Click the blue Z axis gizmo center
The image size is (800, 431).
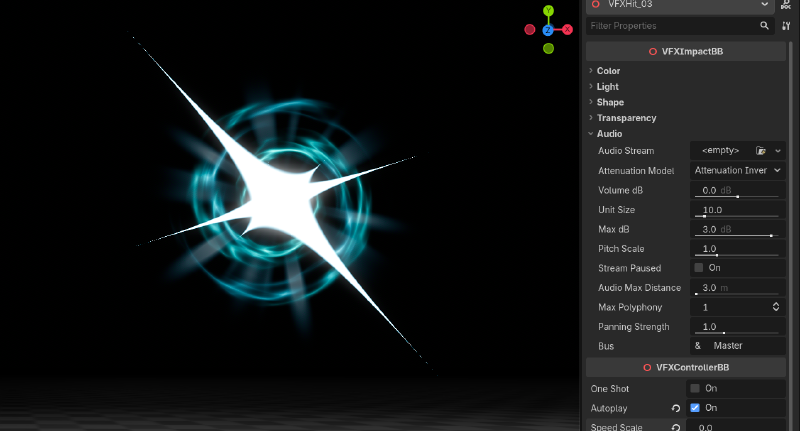click(x=548, y=30)
